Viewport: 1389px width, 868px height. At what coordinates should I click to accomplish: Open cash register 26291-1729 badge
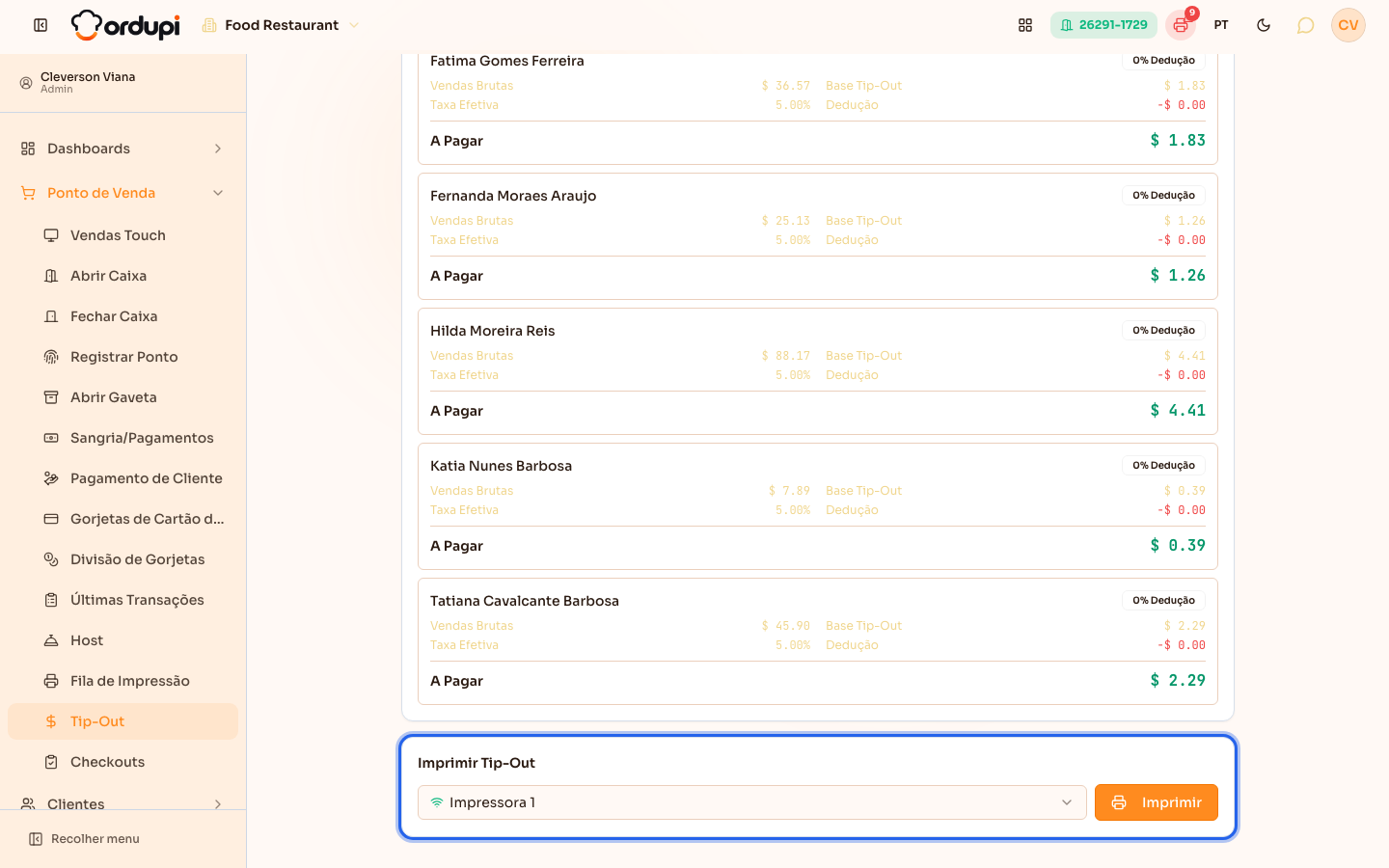(x=1103, y=25)
